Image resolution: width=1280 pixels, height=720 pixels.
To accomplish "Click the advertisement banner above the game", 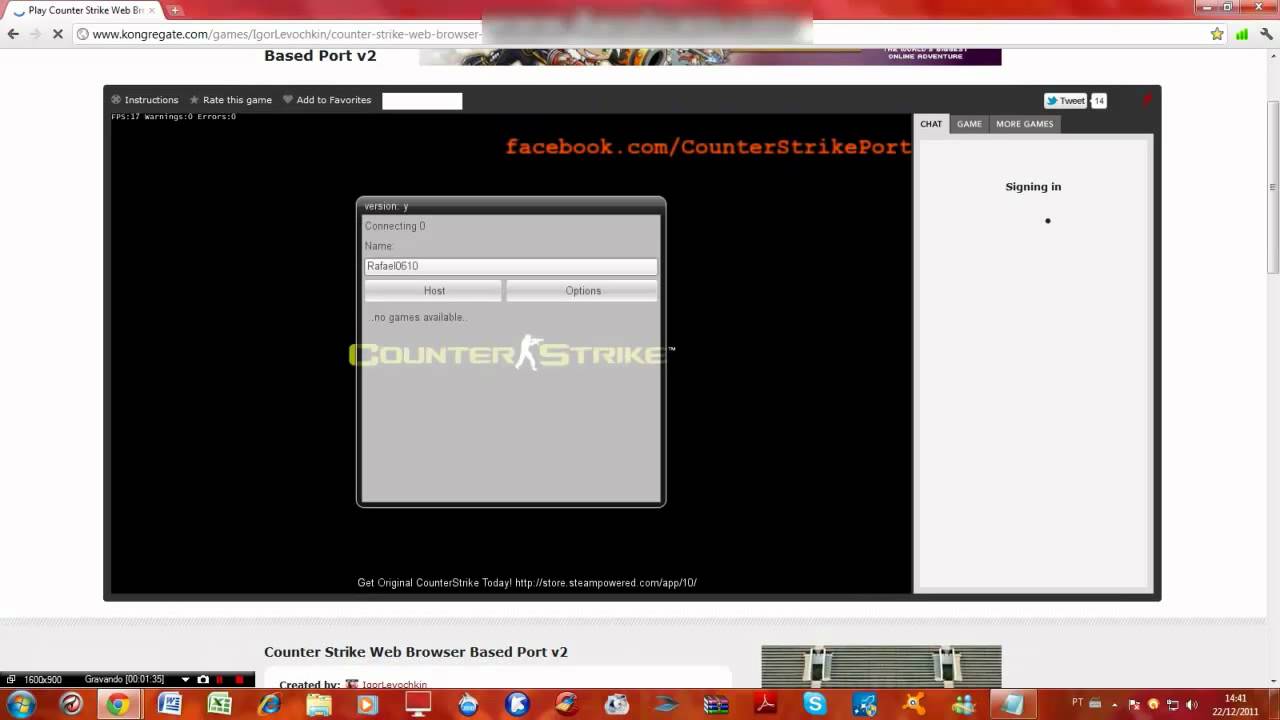I will pyautogui.click(x=710, y=56).
